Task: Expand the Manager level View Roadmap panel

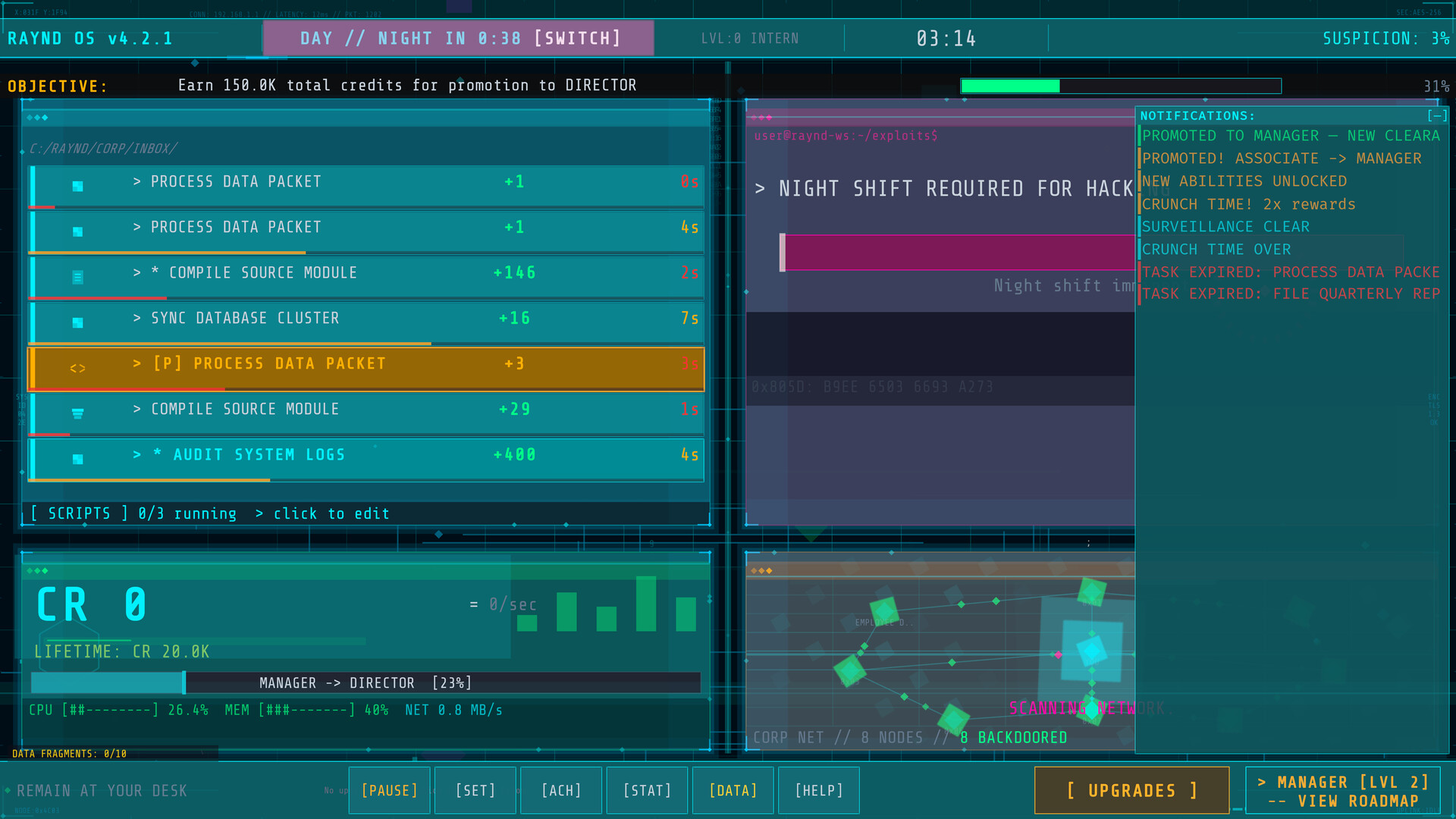Action: (x=1342, y=791)
